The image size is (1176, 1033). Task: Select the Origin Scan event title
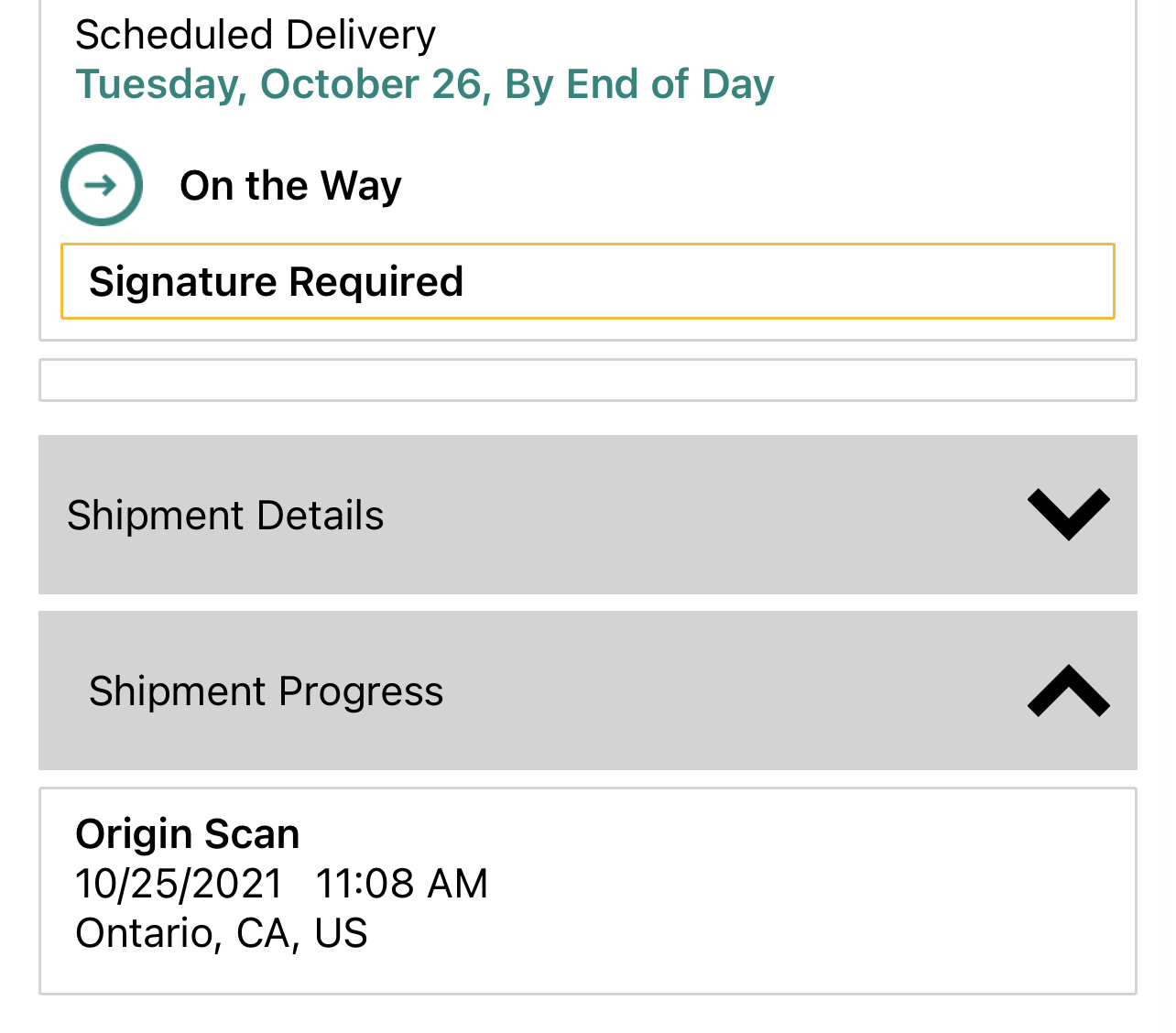click(187, 834)
